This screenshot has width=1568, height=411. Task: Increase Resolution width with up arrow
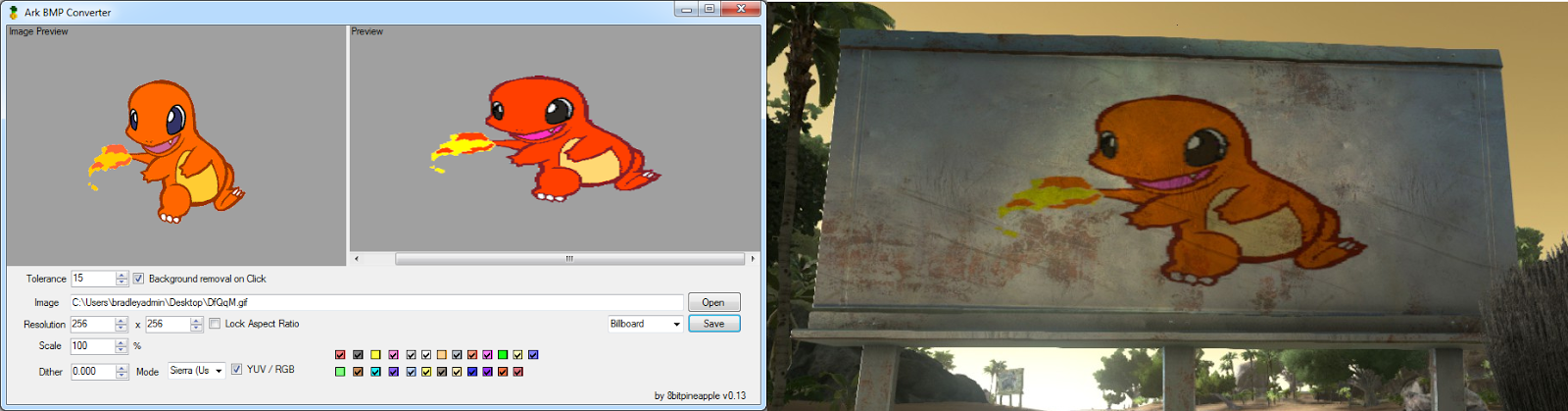[121, 320]
